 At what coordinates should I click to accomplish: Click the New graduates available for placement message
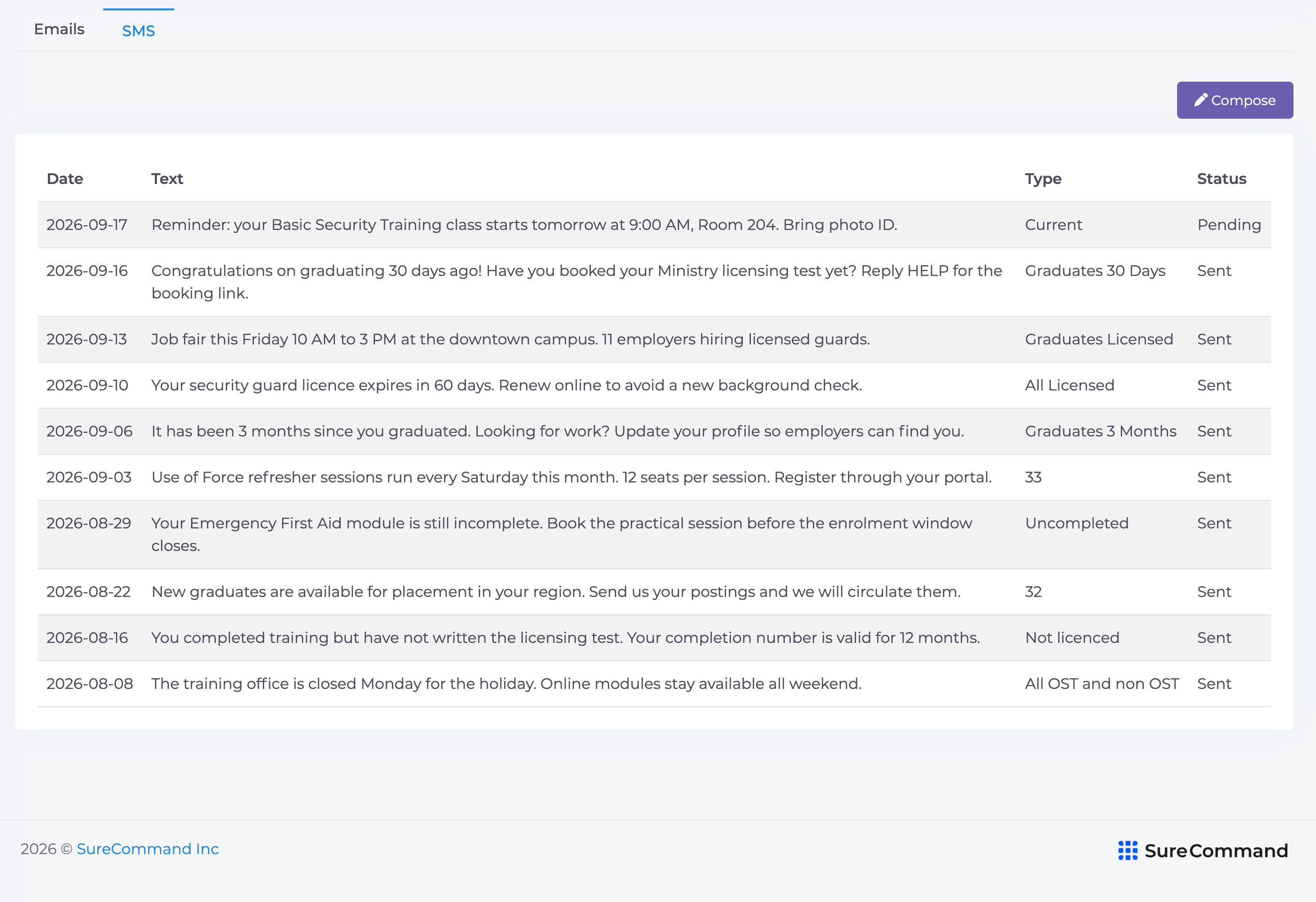556,592
